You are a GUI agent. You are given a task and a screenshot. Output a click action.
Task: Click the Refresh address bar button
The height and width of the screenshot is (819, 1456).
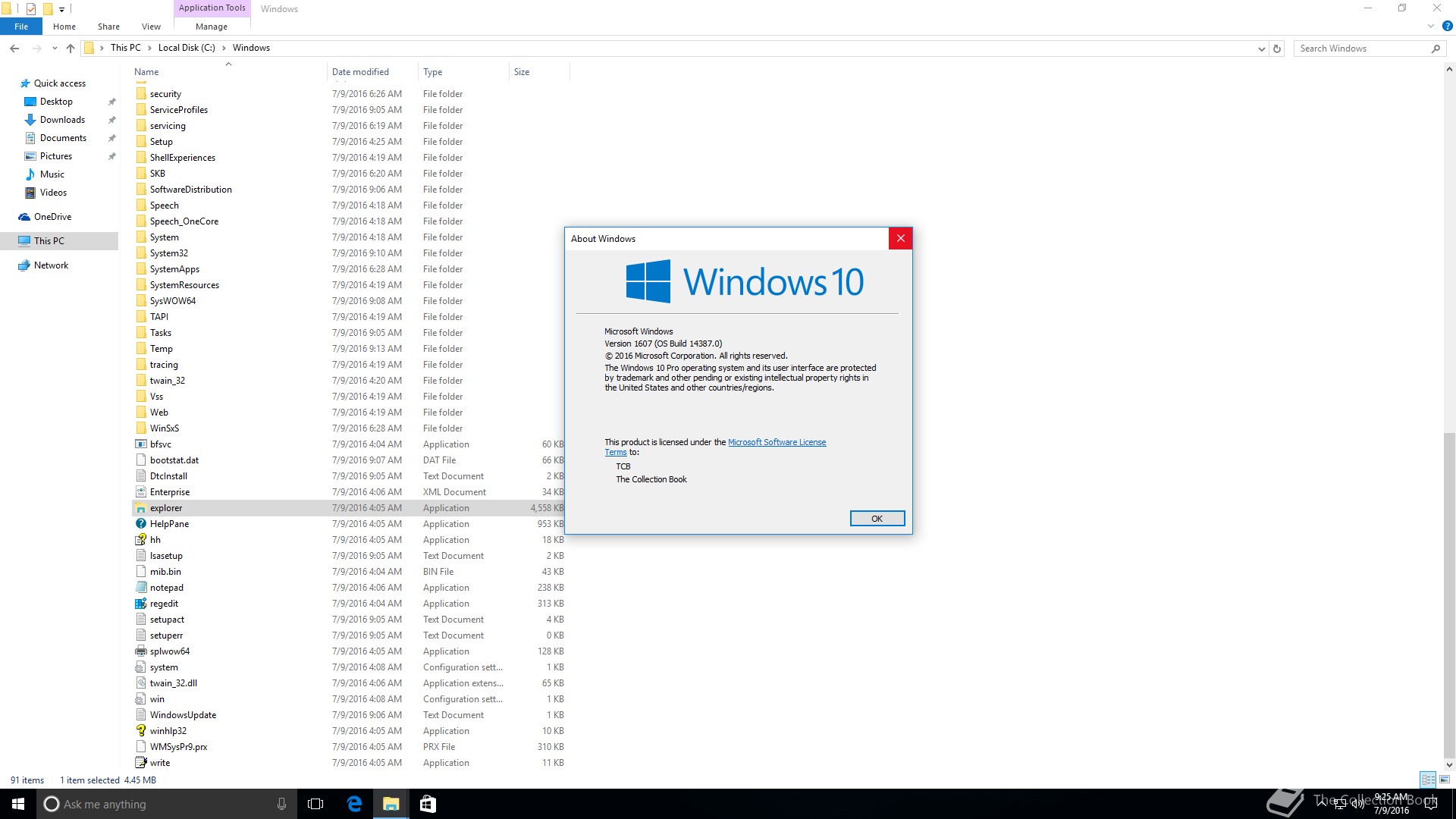1277,49
